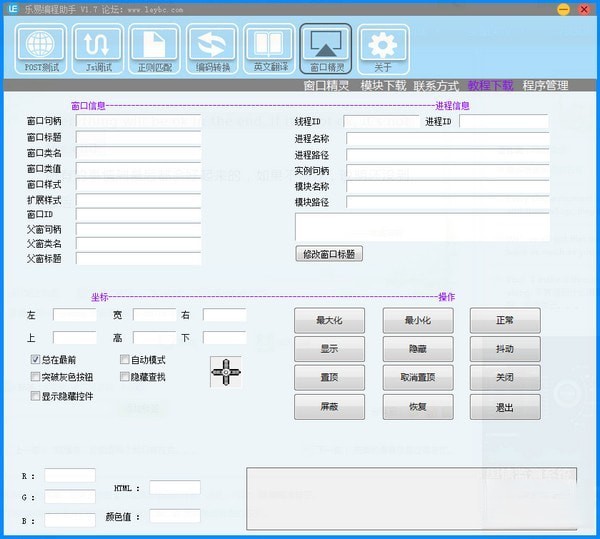Focus the 线程ID input field
This screenshot has width=600, height=539.
382,121
